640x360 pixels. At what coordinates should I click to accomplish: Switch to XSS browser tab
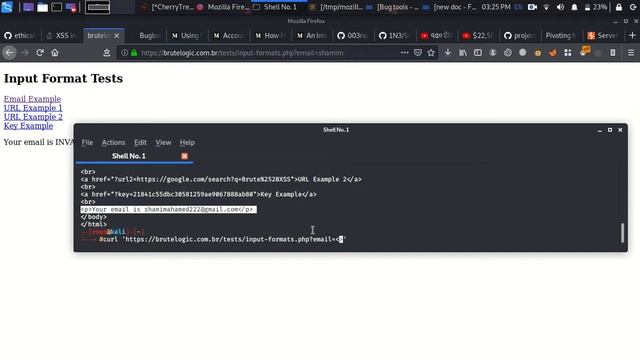(61, 36)
